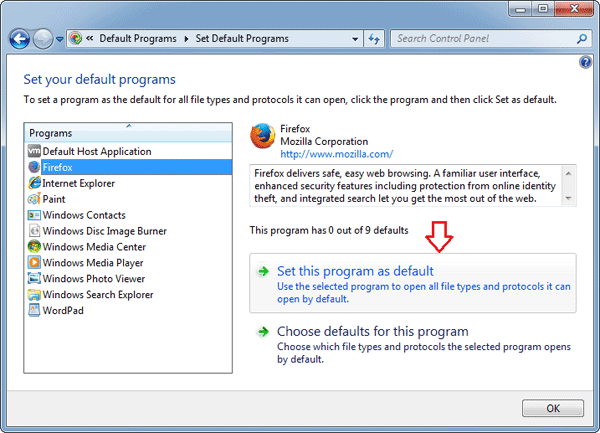Click the search magnifier icon
Image resolution: width=600 pixels, height=433 pixels.
582,39
